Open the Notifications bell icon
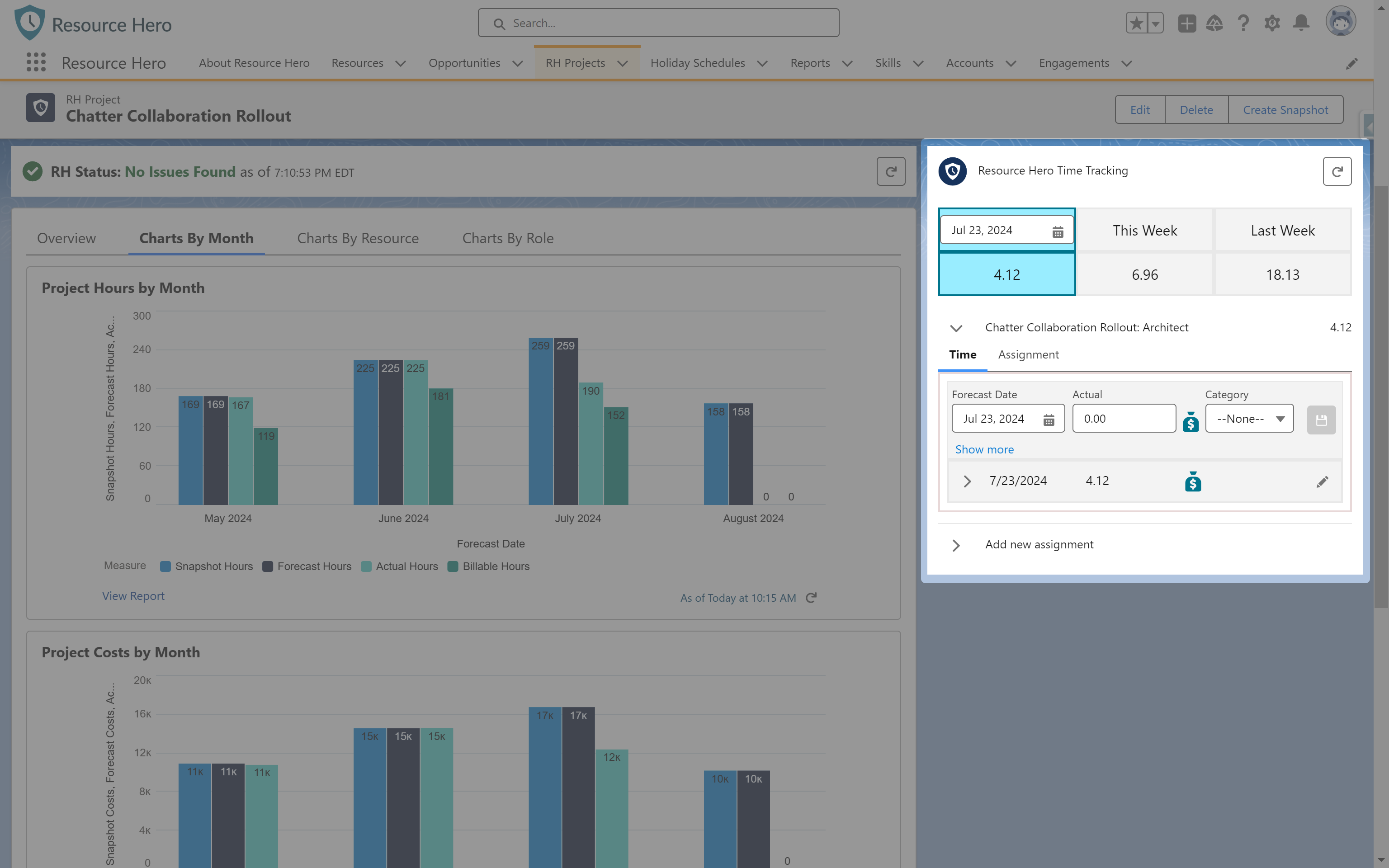The height and width of the screenshot is (868, 1389). point(1301,24)
